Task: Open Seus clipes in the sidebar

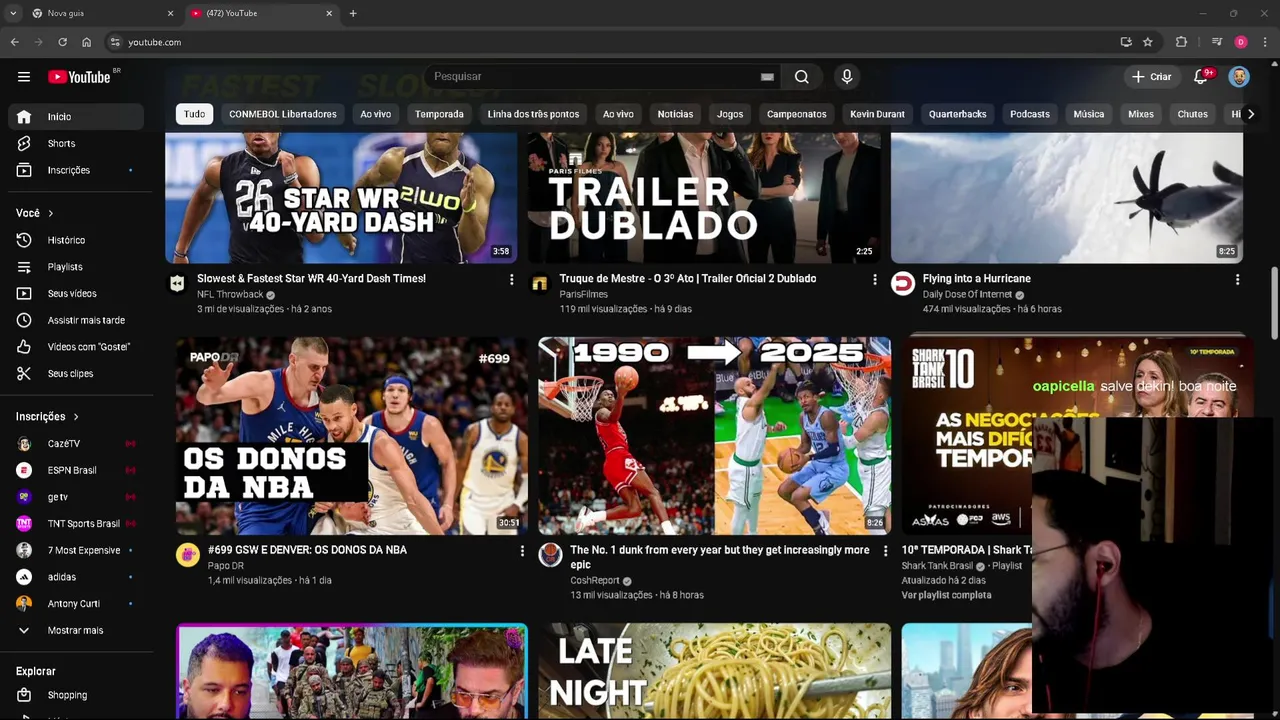Action: click(x=76, y=374)
